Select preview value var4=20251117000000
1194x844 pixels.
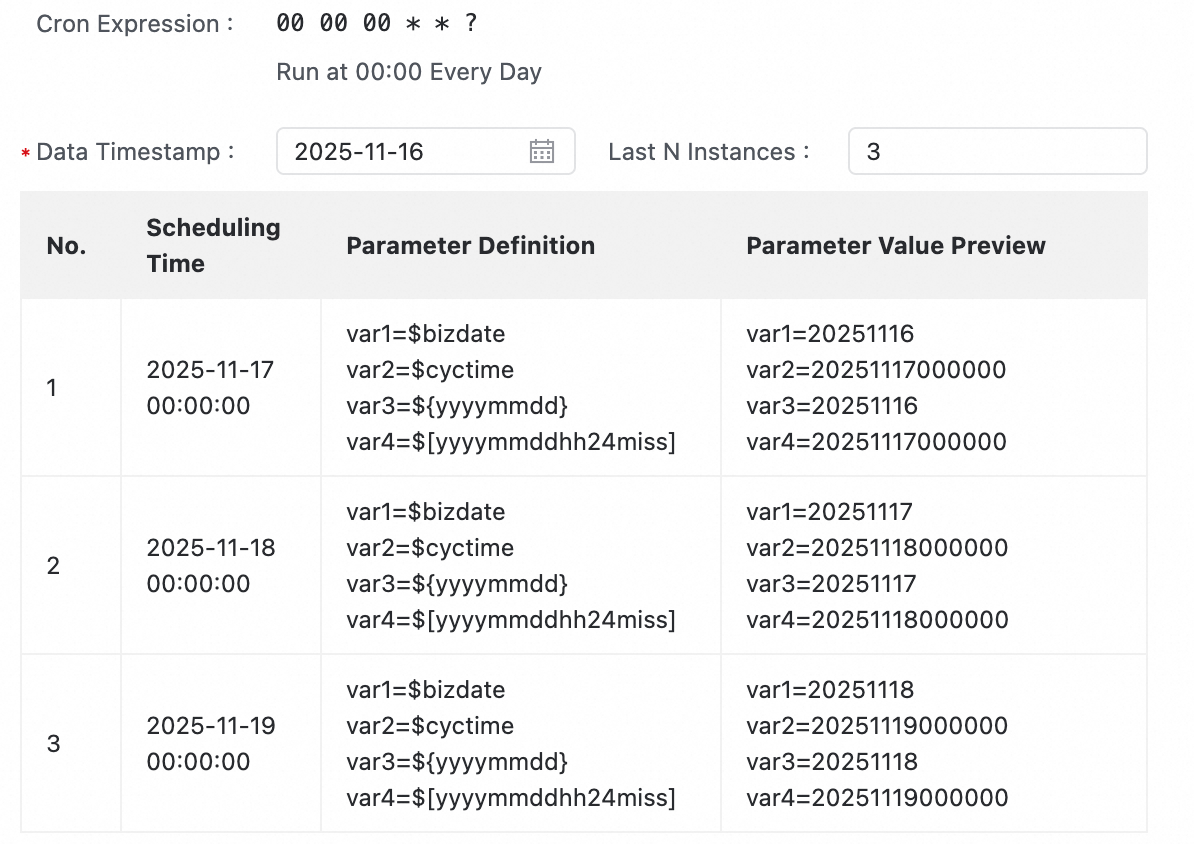coord(876,442)
